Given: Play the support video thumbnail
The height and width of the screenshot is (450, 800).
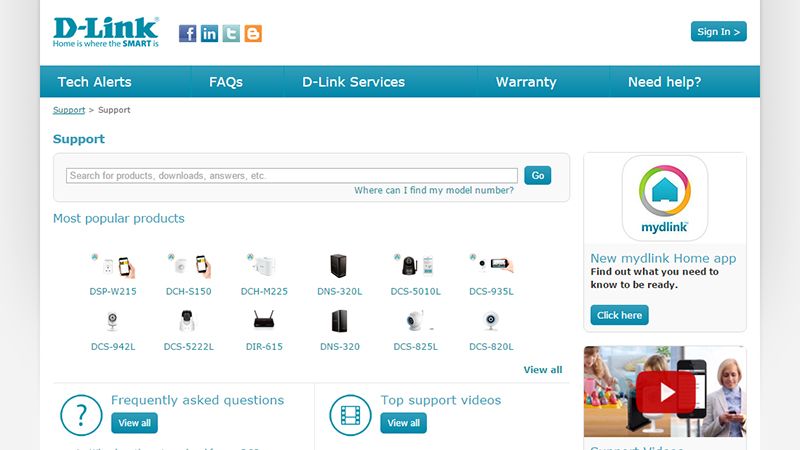Looking at the screenshot, I should [665, 391].
